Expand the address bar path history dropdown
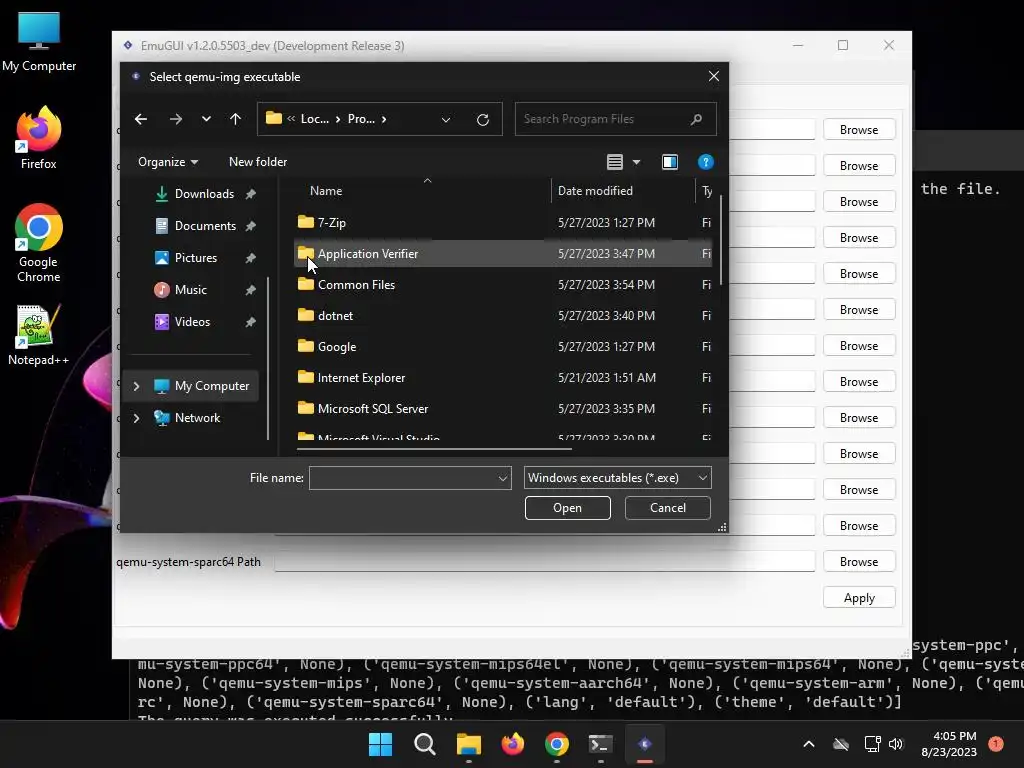1024x768 pixels. click(445, 120)
